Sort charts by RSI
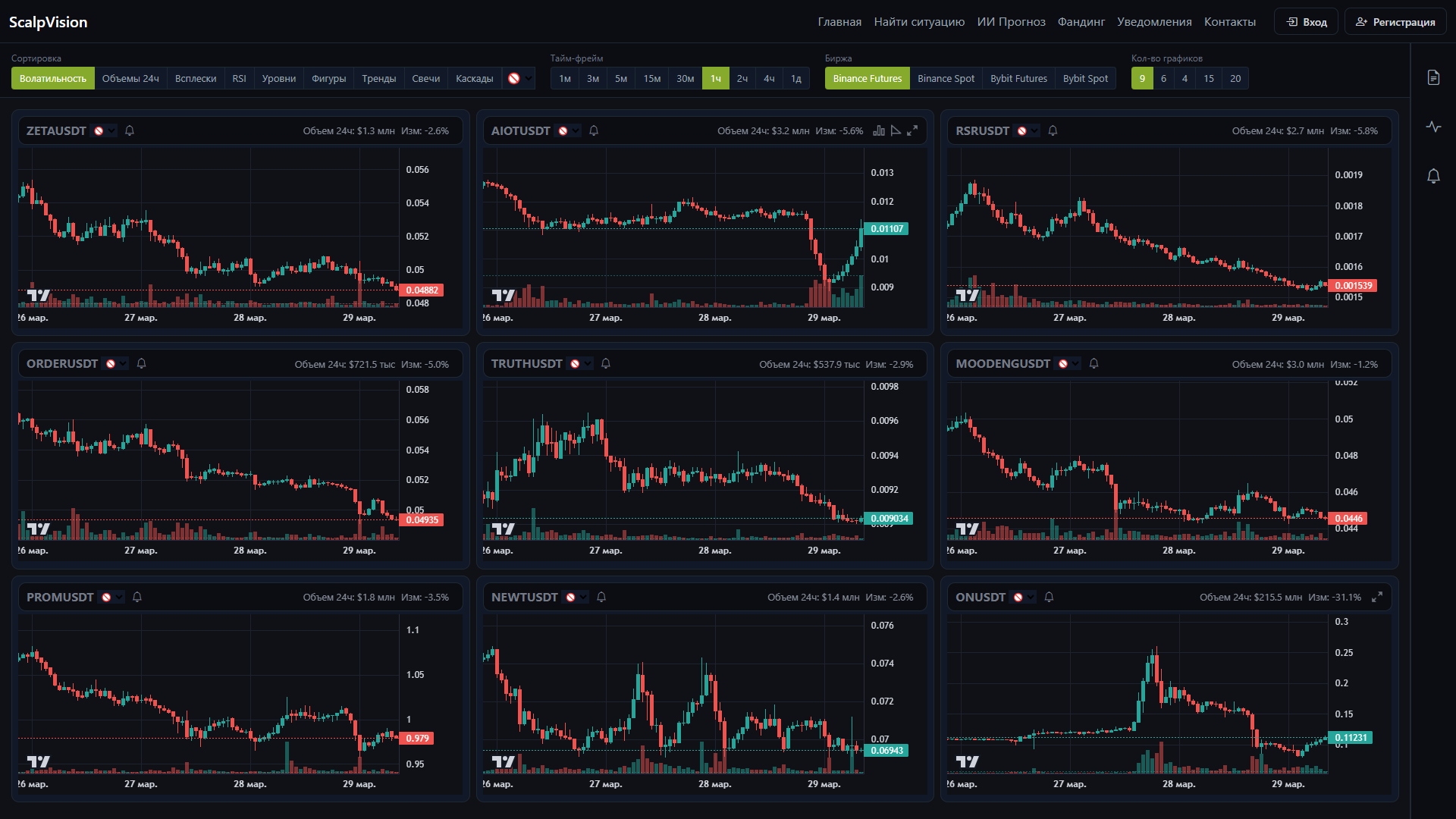 239,78
